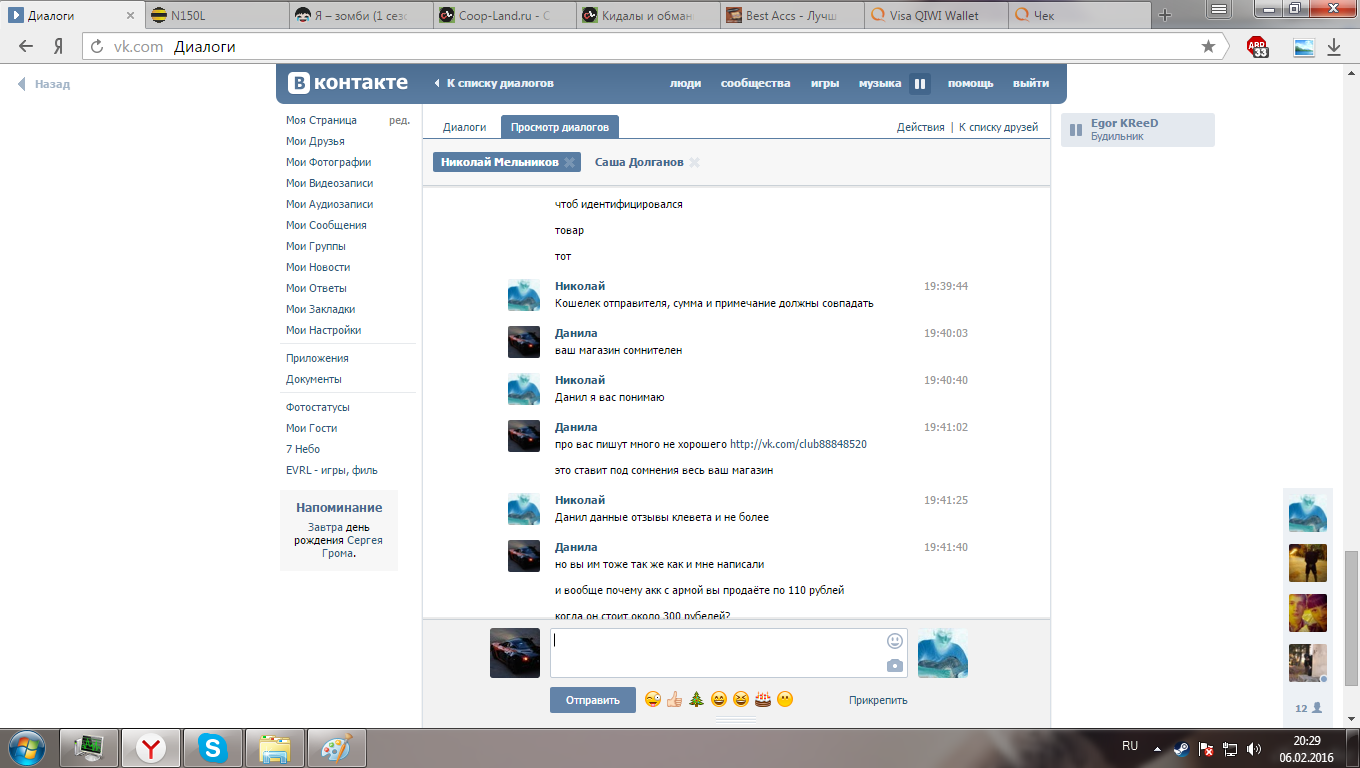
Task: Go back via К списку диалогов
Action: [x=494, y=84]
